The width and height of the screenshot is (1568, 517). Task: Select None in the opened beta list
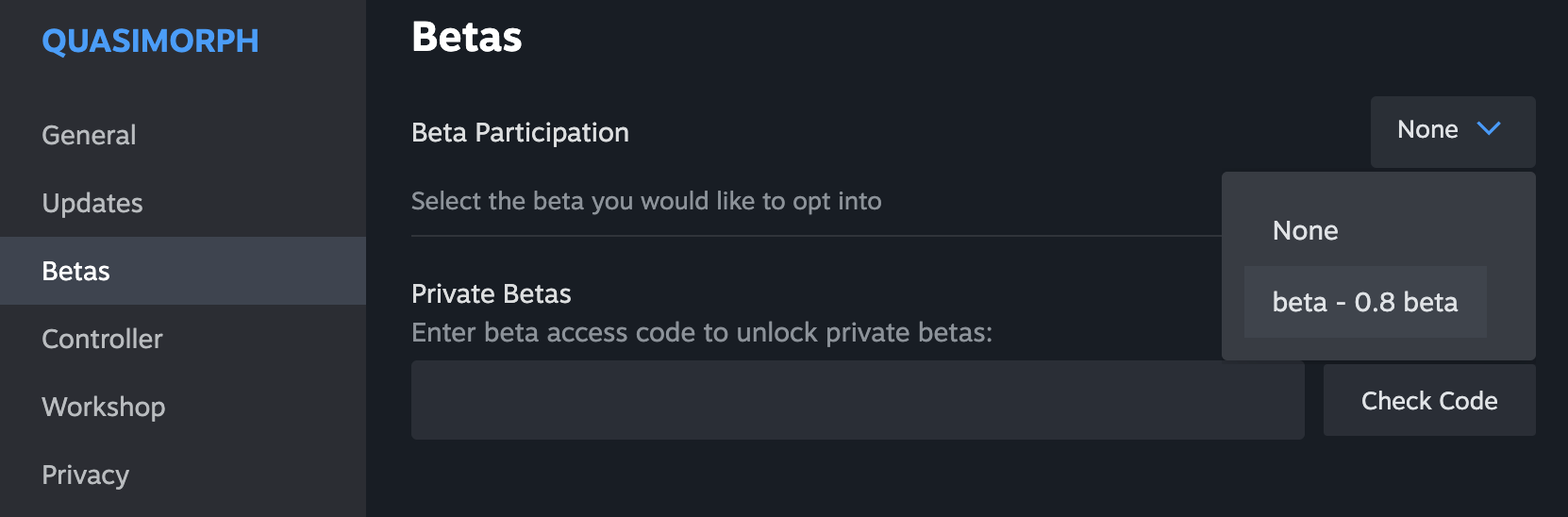click(1305, 231)
